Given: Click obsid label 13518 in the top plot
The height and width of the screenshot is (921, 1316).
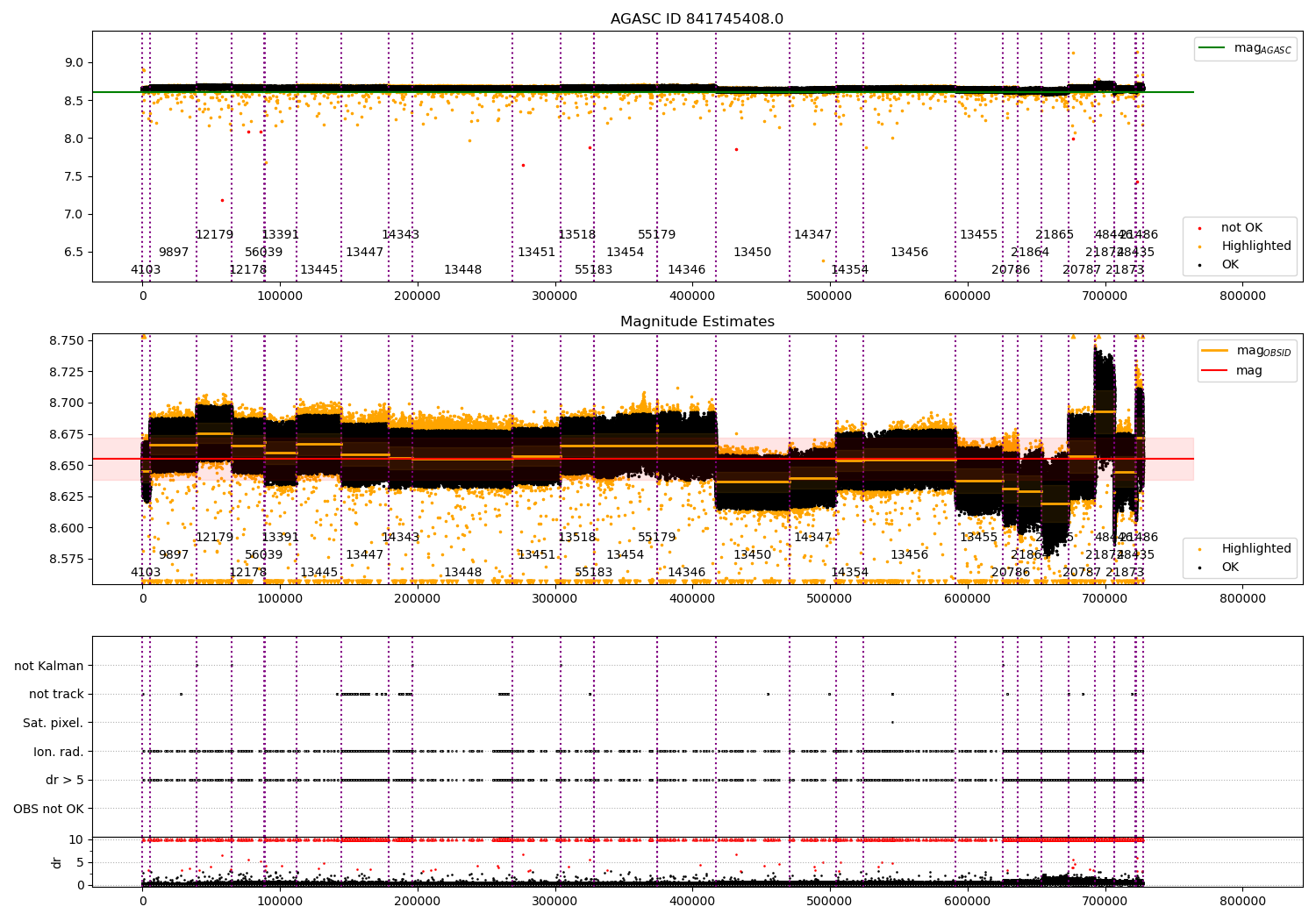Looking at the screenshot, I should (577, 235).
